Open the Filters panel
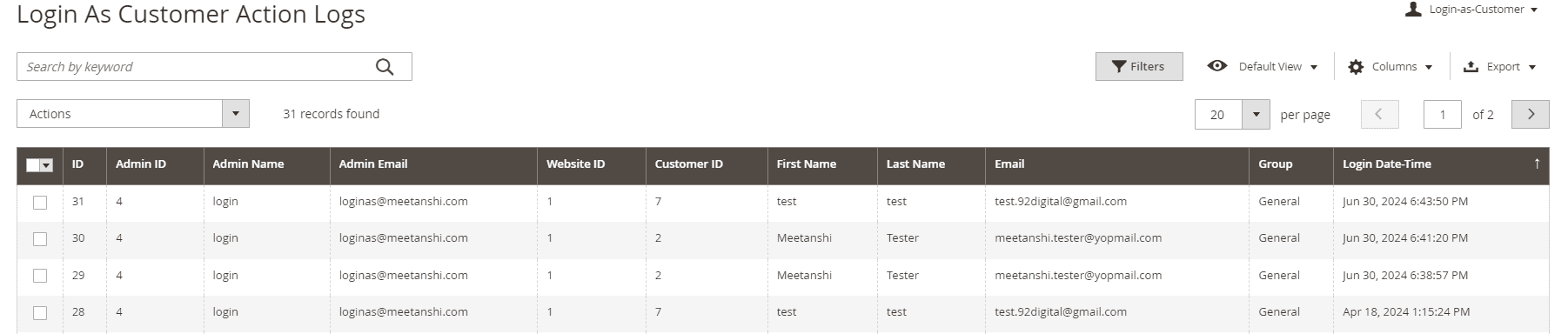This screenshot has height=334, width=1568. click(1139, 66)
